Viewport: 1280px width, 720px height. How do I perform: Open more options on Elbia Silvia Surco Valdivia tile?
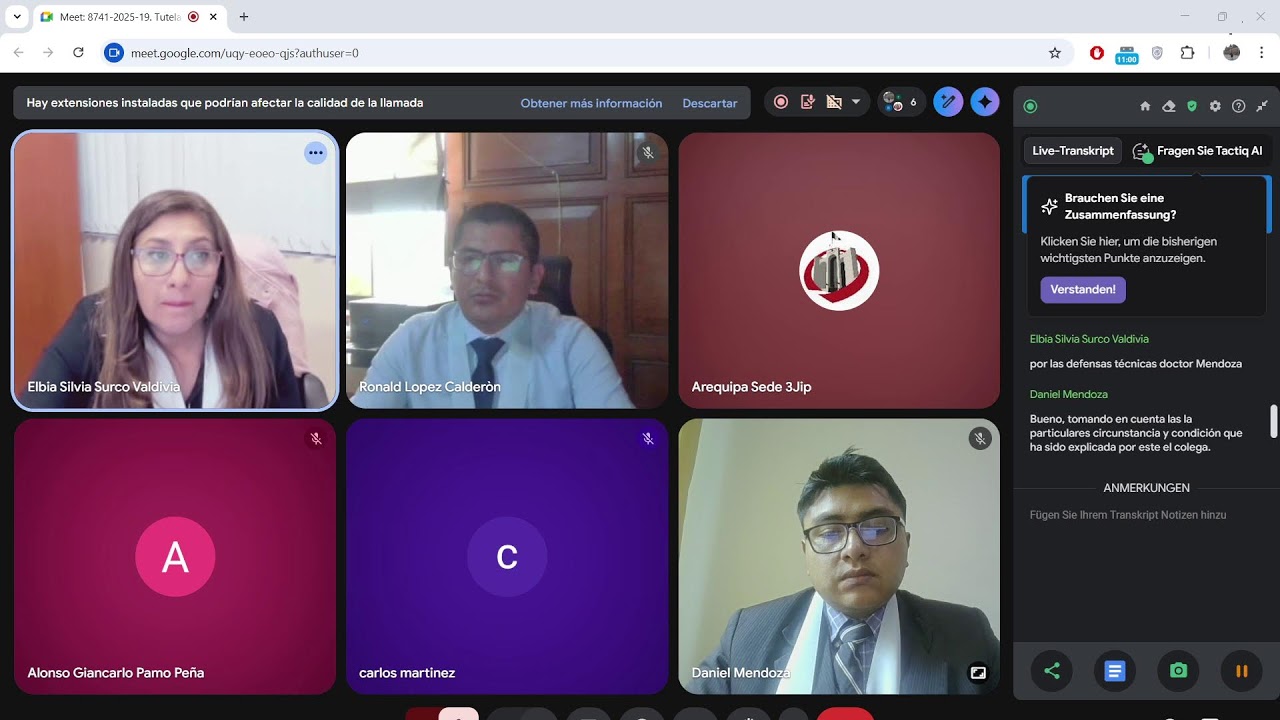pyautogui.click(x=316, y=153)
